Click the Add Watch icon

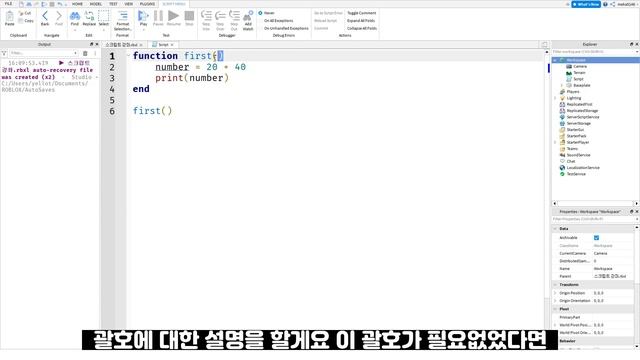coord(248,16)
